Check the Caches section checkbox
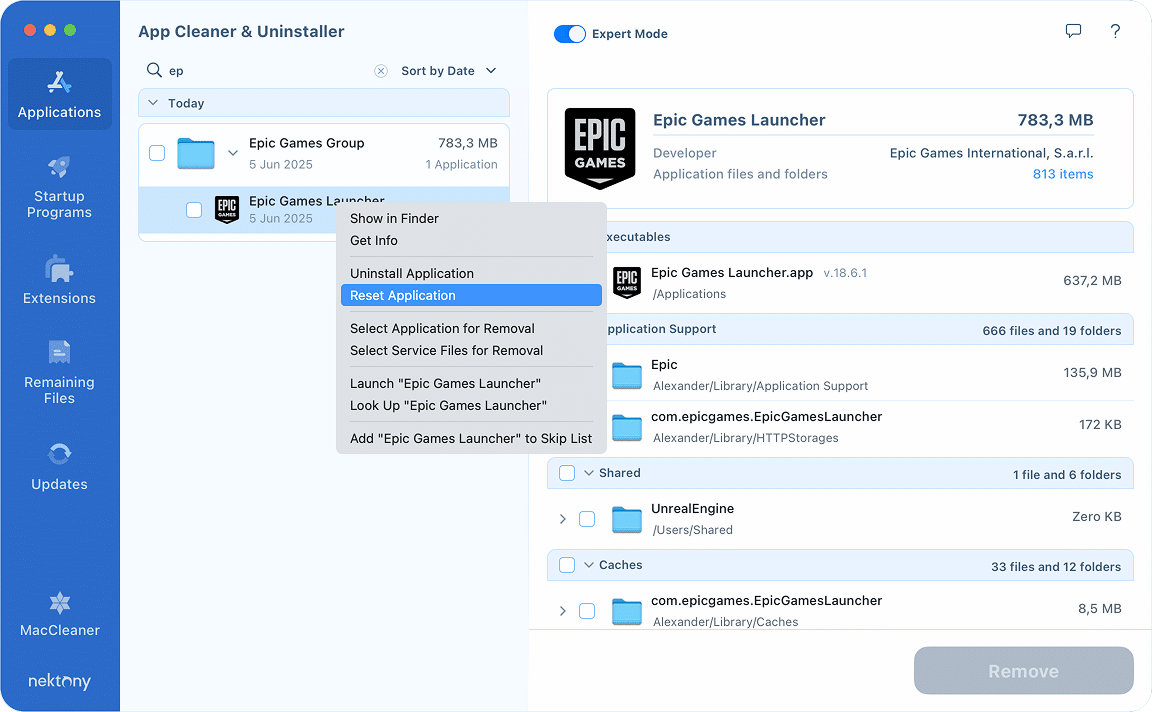The height and width of the screenshot is (712, 1152). coord(567,565)
